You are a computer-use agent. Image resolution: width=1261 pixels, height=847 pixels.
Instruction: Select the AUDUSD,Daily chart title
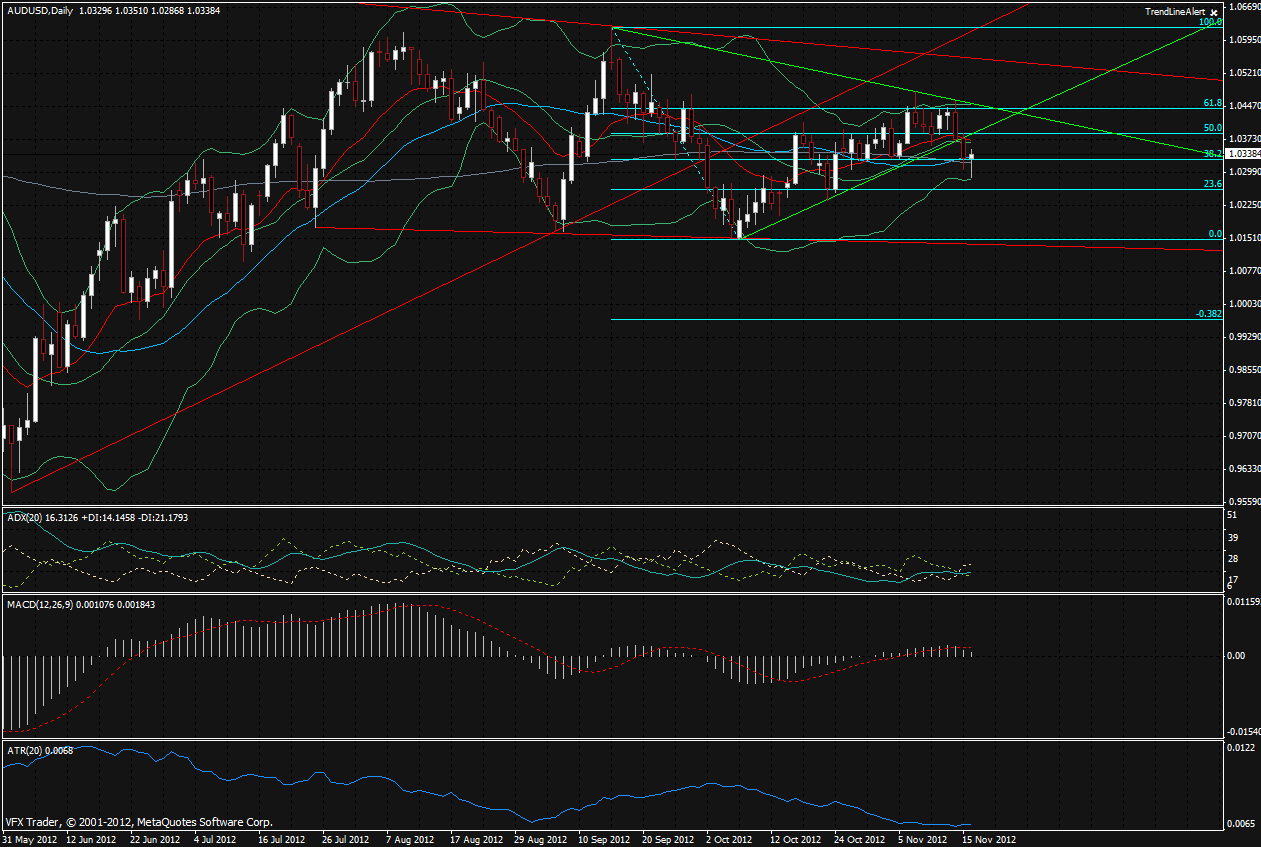pyautogui.click(x=38, y=8)
